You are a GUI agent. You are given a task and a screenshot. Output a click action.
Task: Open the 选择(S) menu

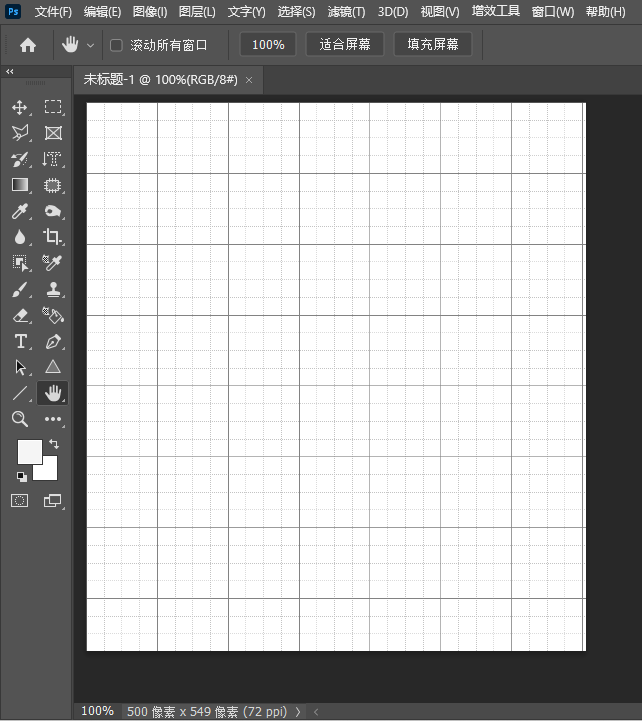click(297, 11)
